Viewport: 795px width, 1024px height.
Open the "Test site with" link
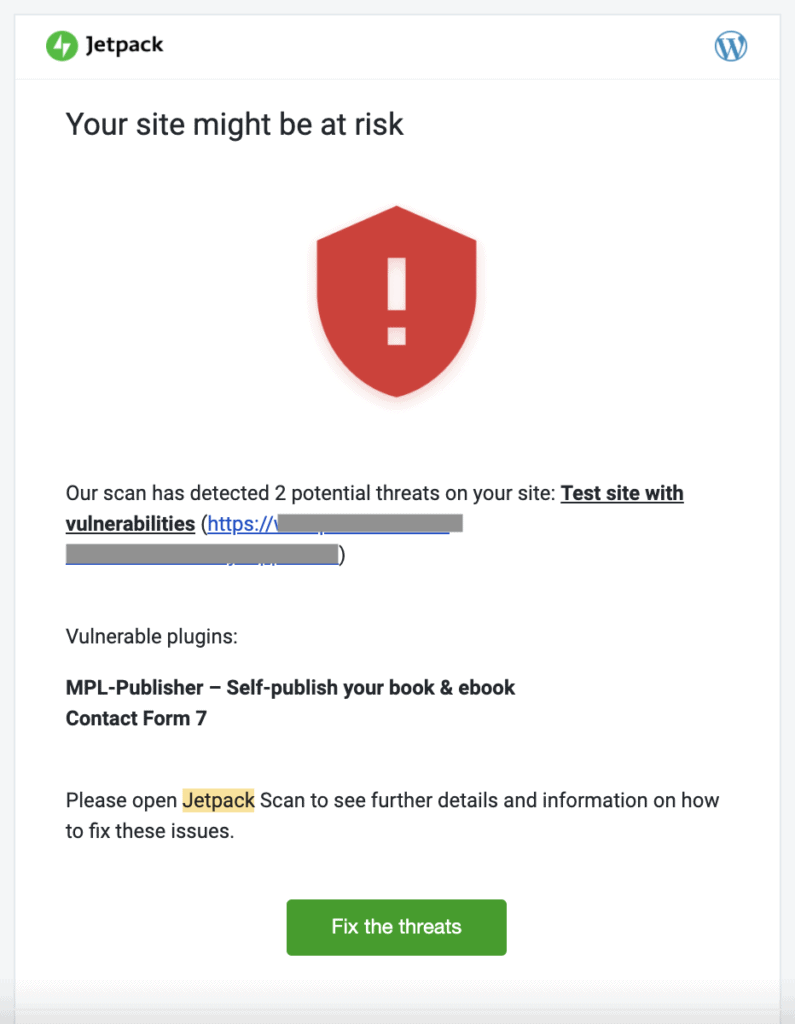pos(622,493)
